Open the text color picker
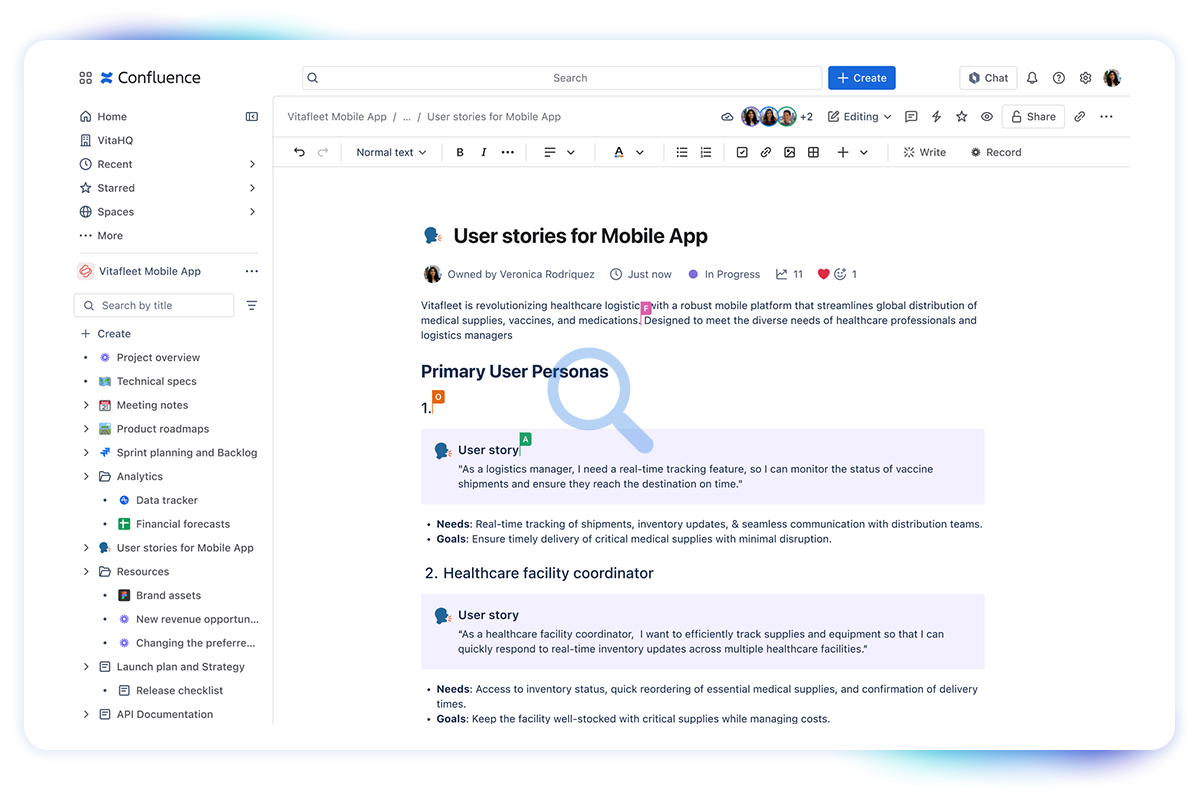This screenshot has height=800, width=1200. pyautogui.click(x=619, y=153)
